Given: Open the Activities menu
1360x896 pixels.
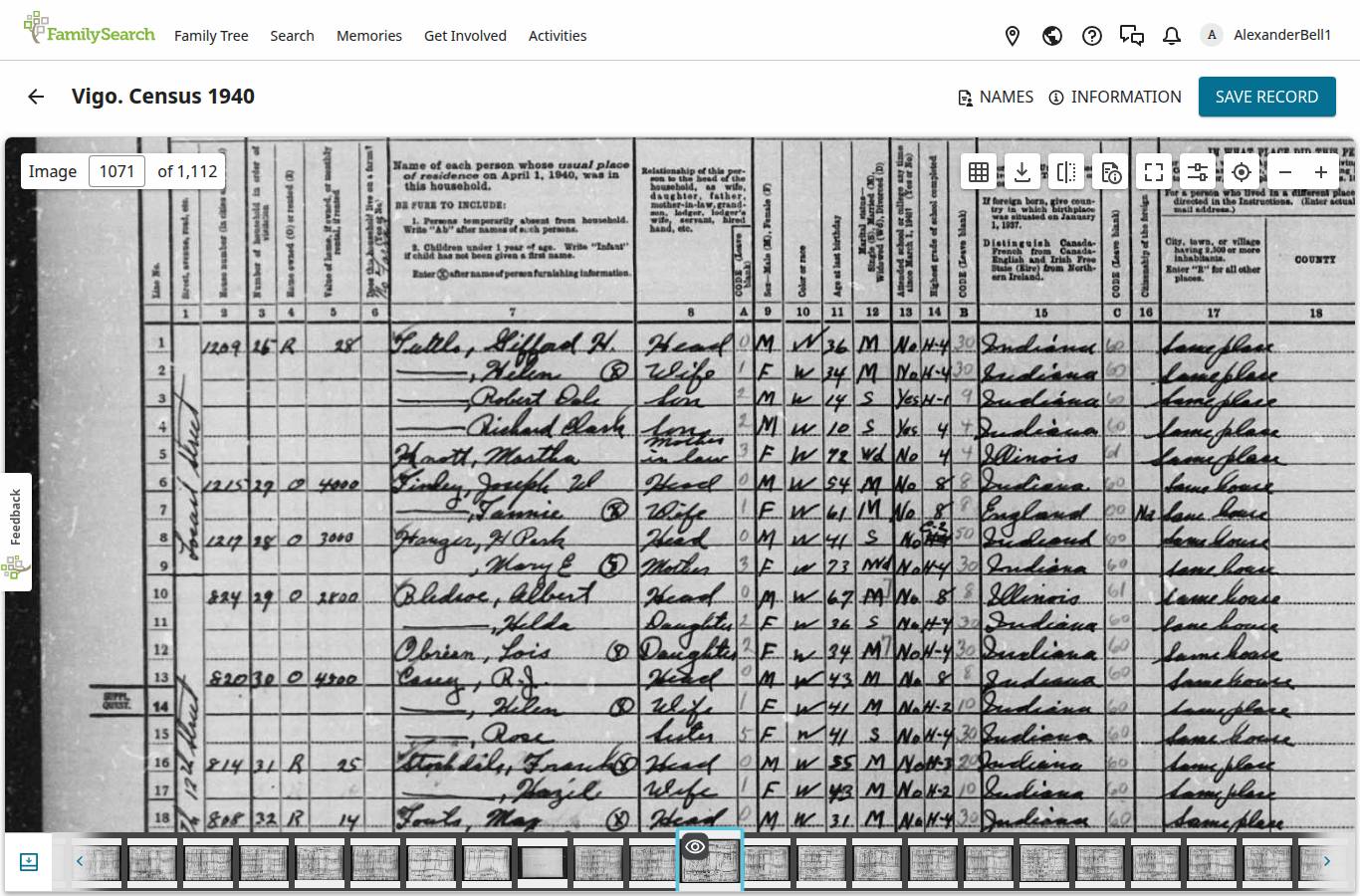Looking at the screenshot, I should (x=558, y=36).
